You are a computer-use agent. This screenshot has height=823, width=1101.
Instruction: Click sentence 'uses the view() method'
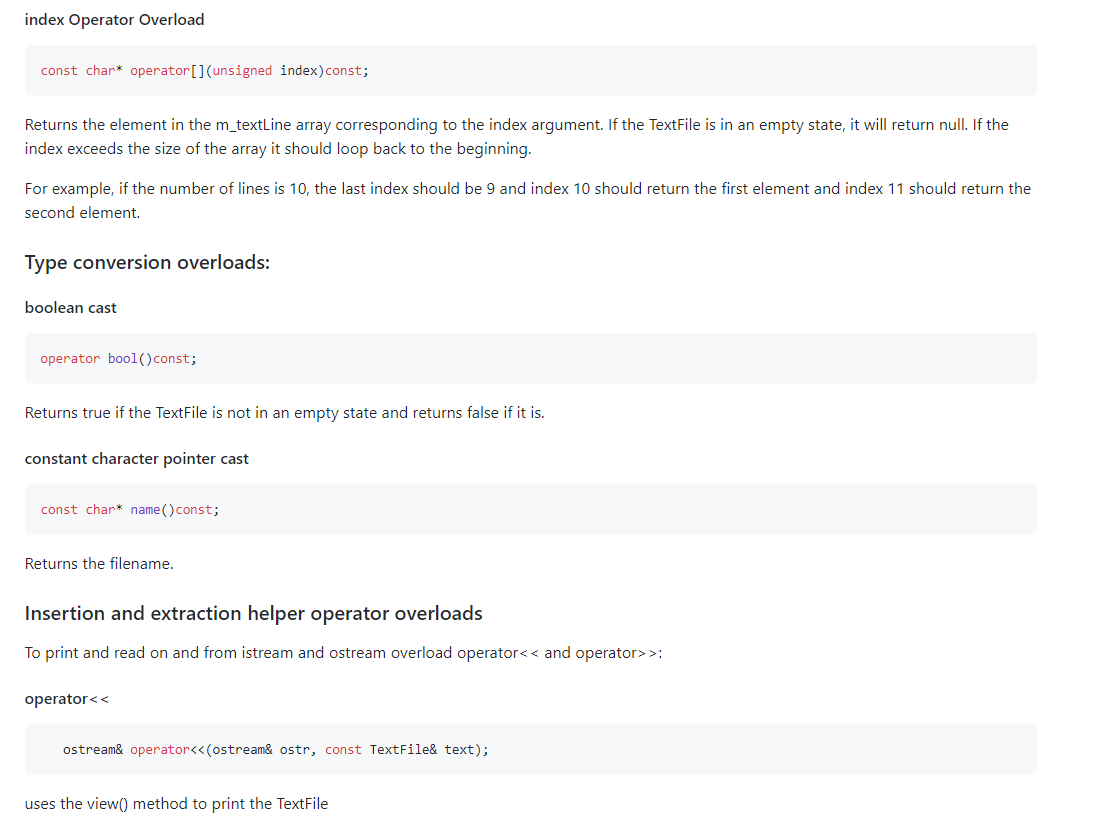point(176,804)
